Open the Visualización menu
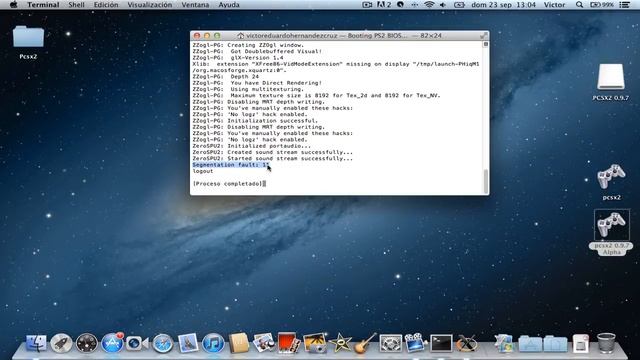Screen dimensions: 640x360 click(150, 5)
